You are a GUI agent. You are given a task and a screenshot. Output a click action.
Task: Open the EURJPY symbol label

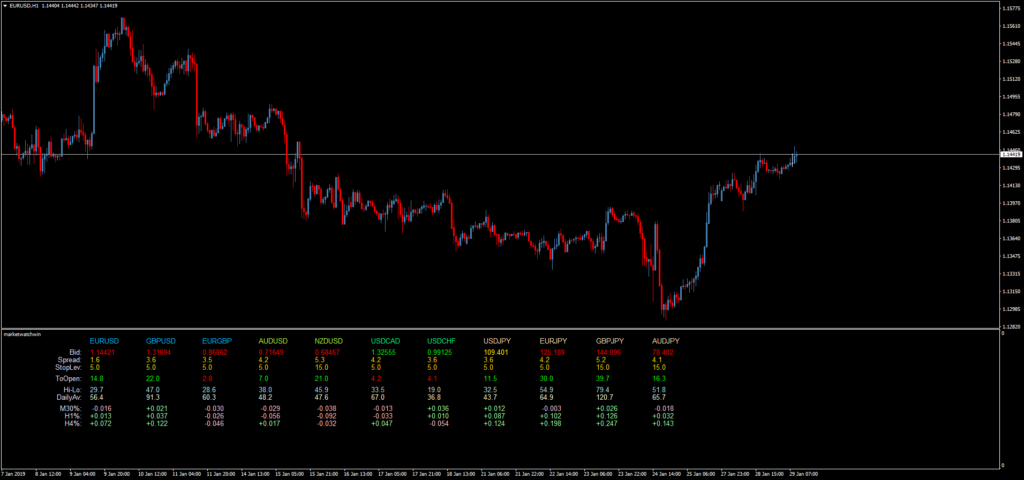click(x=553, y=341)
